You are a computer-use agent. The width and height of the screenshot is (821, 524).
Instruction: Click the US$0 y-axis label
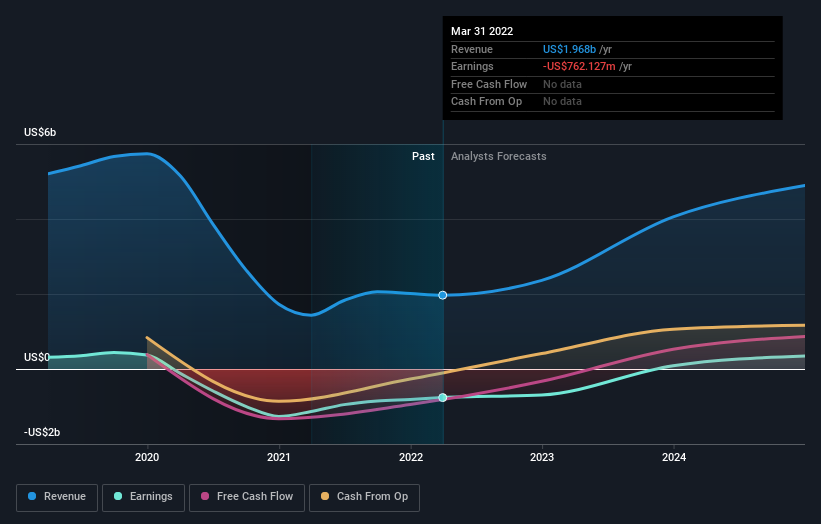(37, 358)
